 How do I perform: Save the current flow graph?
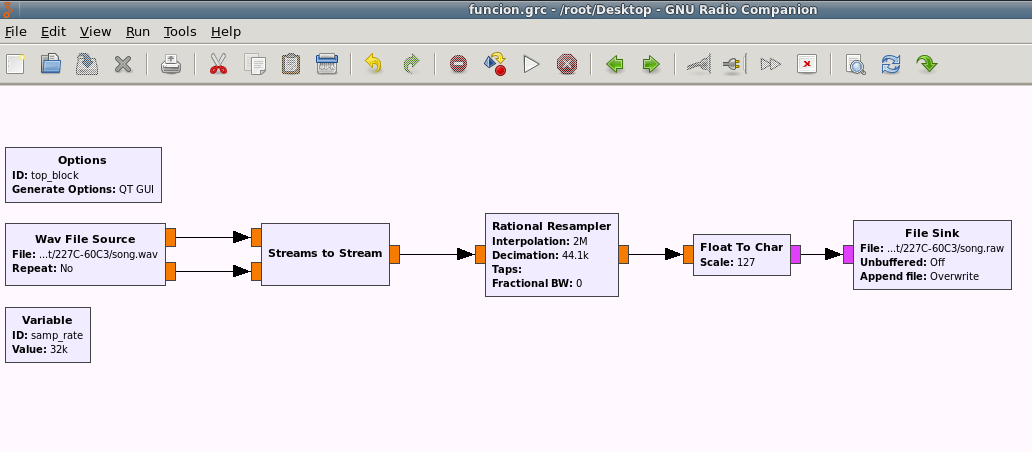pos(87,64)
